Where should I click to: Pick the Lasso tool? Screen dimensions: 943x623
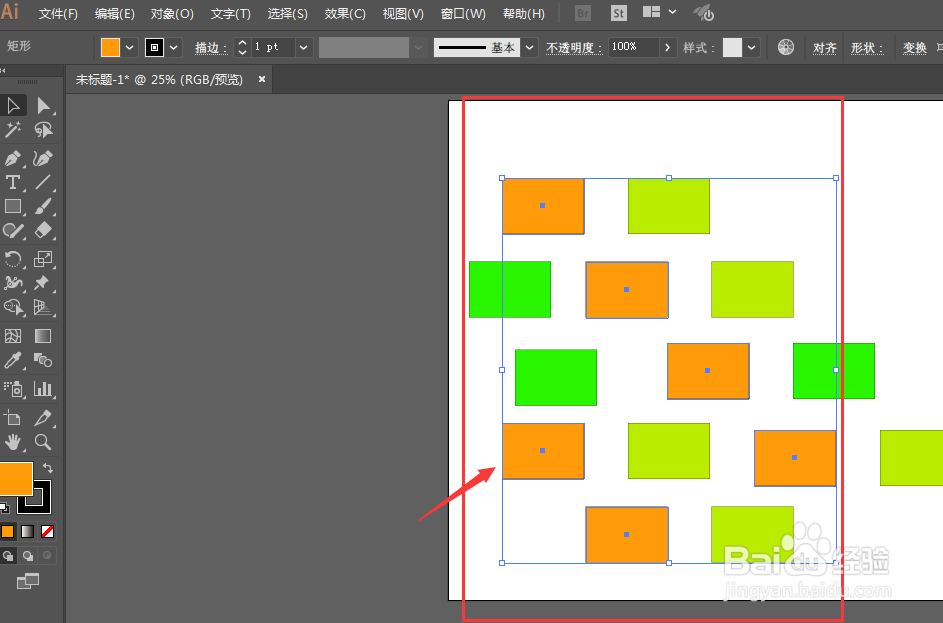coord(43,129)
